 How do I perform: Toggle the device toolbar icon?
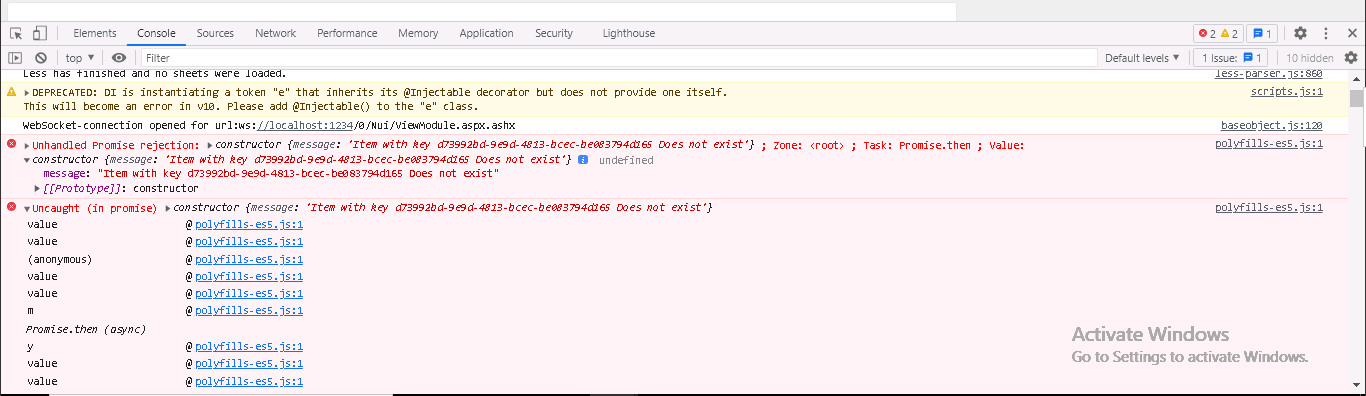(x=40, y=33)
